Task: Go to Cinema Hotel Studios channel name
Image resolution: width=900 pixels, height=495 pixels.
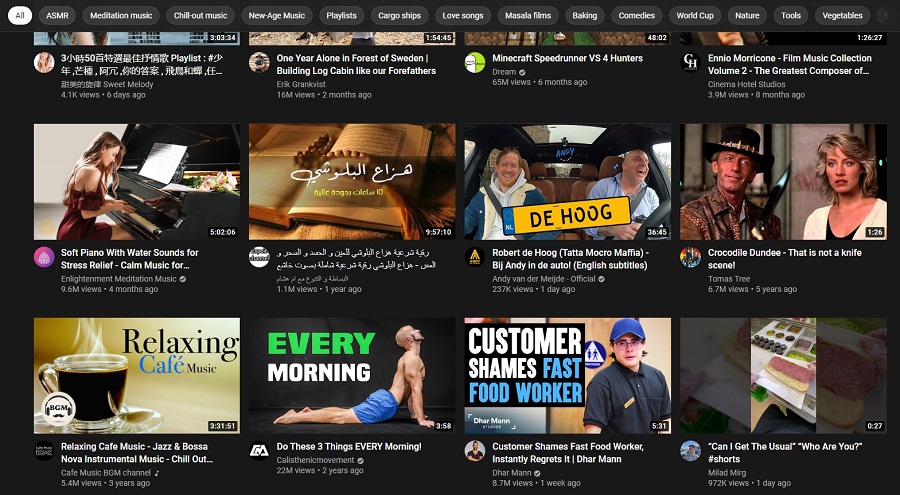Action: tap(746, 84)
